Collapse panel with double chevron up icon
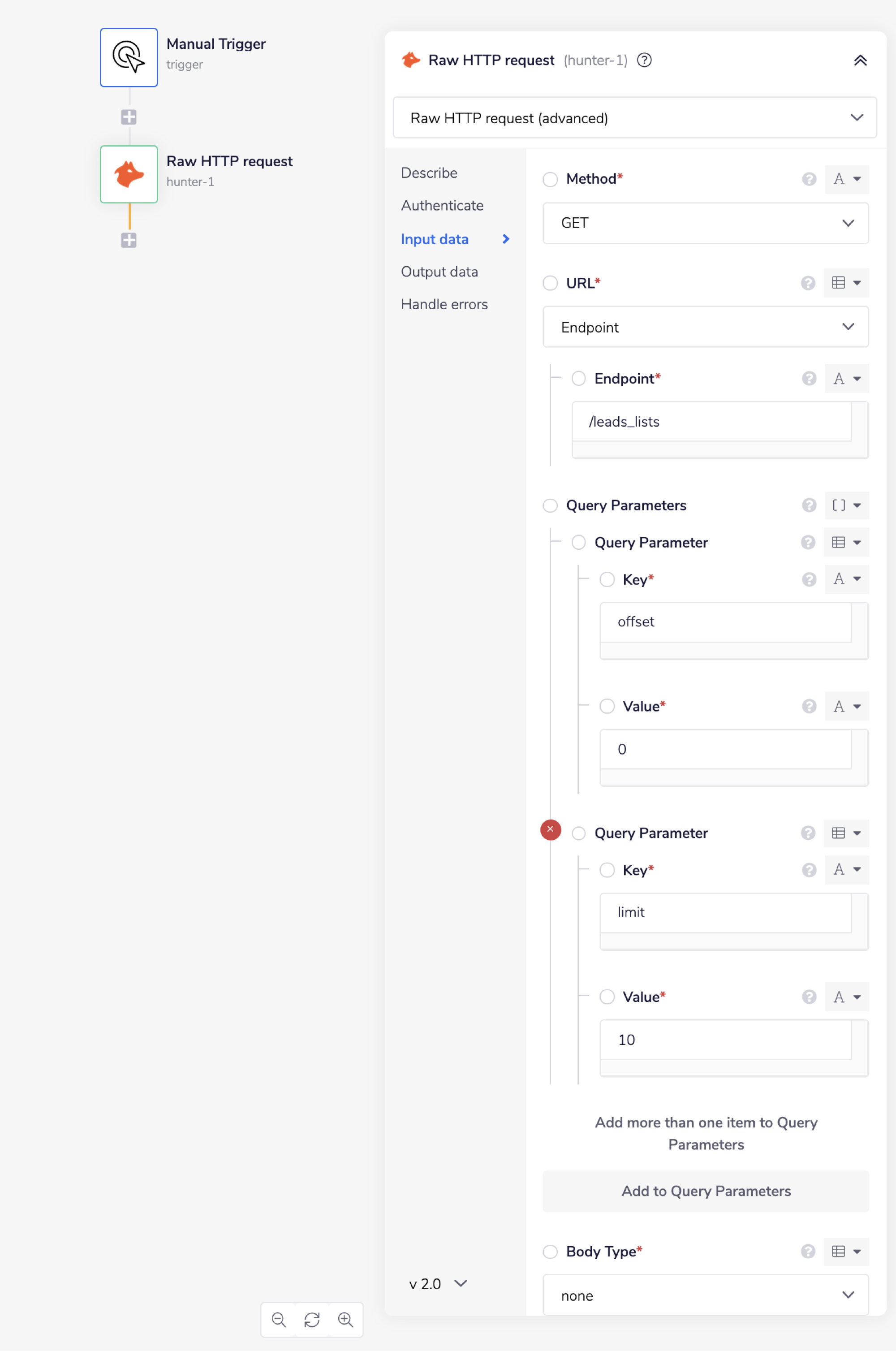The image size is (896, 1351). pos(859,60)
